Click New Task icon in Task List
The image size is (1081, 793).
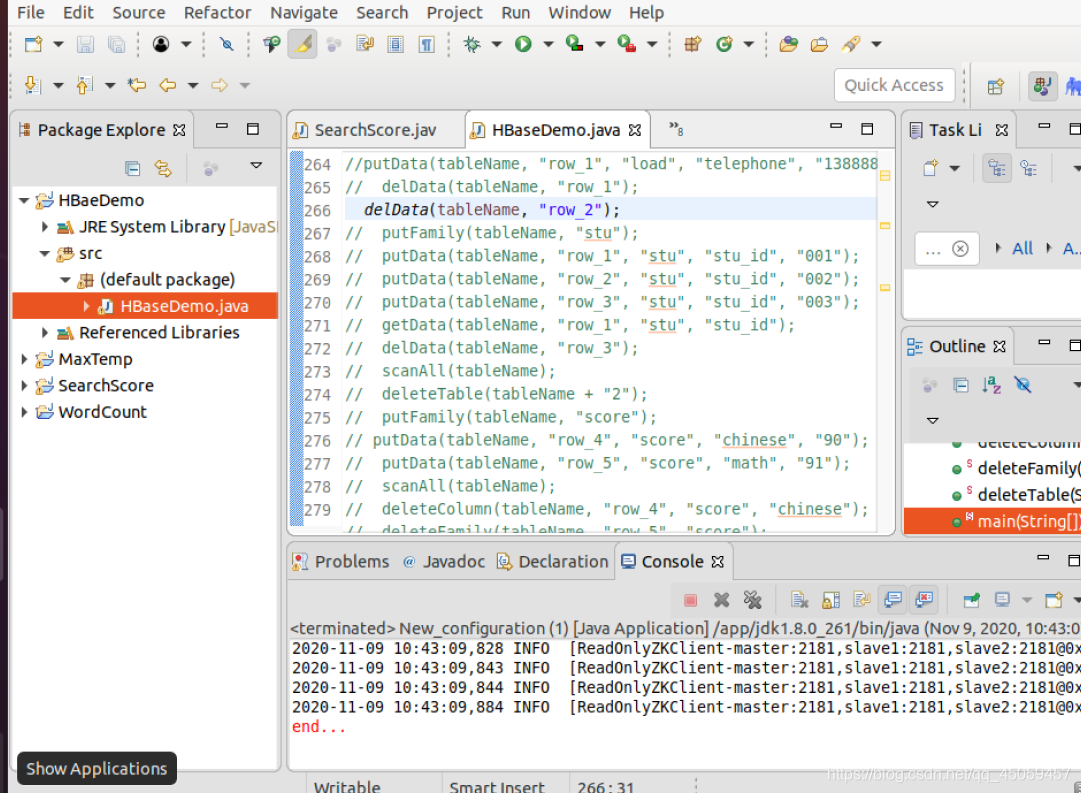(x=931, y=168)
